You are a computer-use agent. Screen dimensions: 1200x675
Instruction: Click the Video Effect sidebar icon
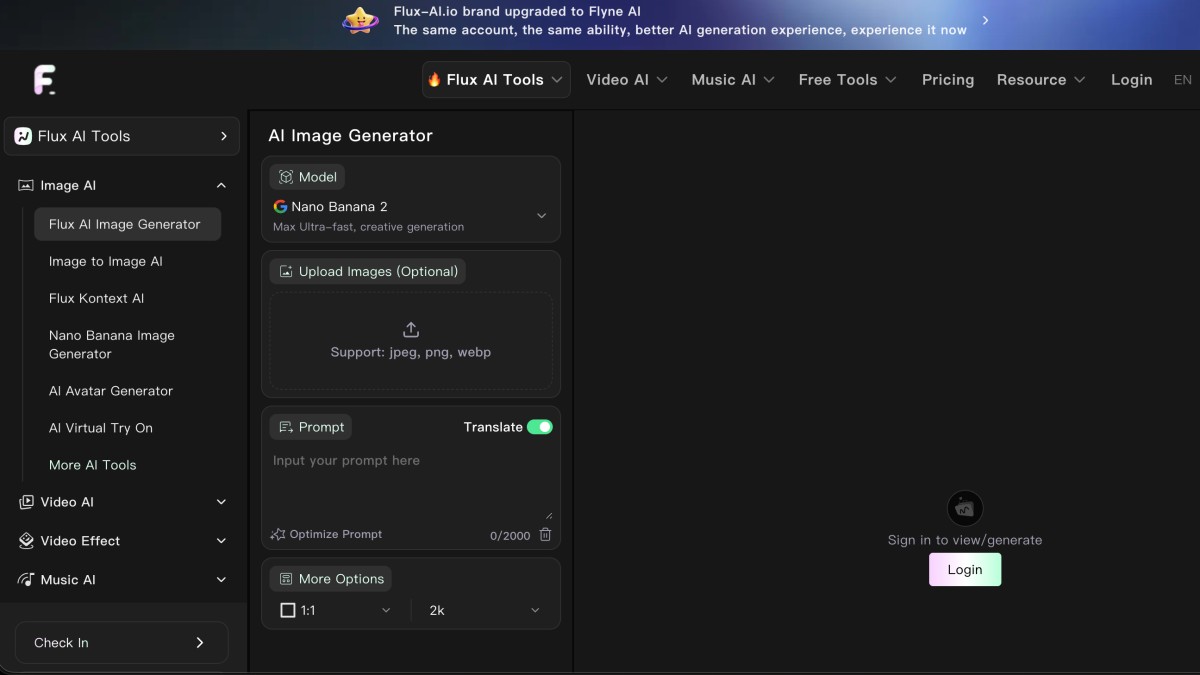pos(26,541)
